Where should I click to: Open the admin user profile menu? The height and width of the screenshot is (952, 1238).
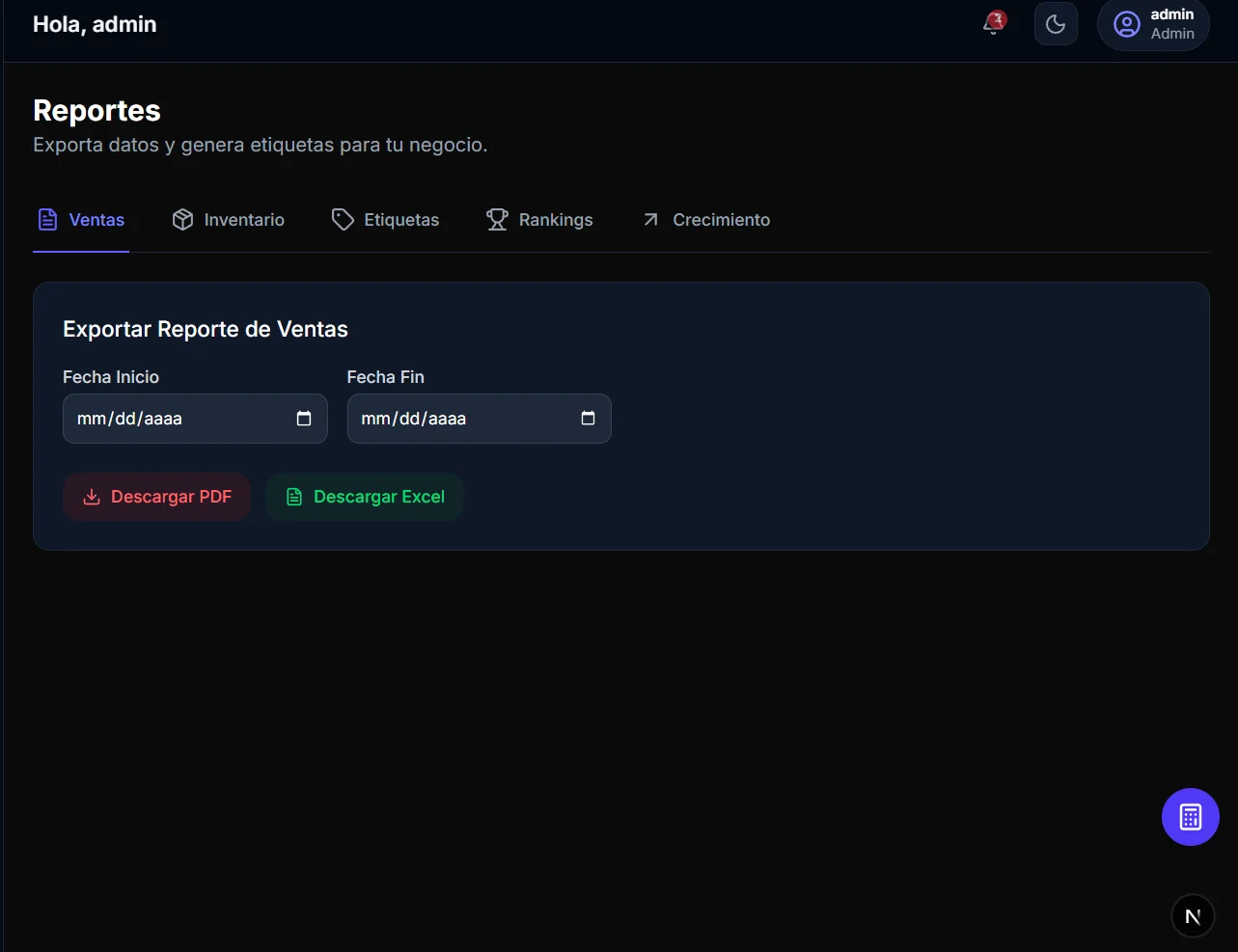pyautogui.click(x=1153, y=24)
